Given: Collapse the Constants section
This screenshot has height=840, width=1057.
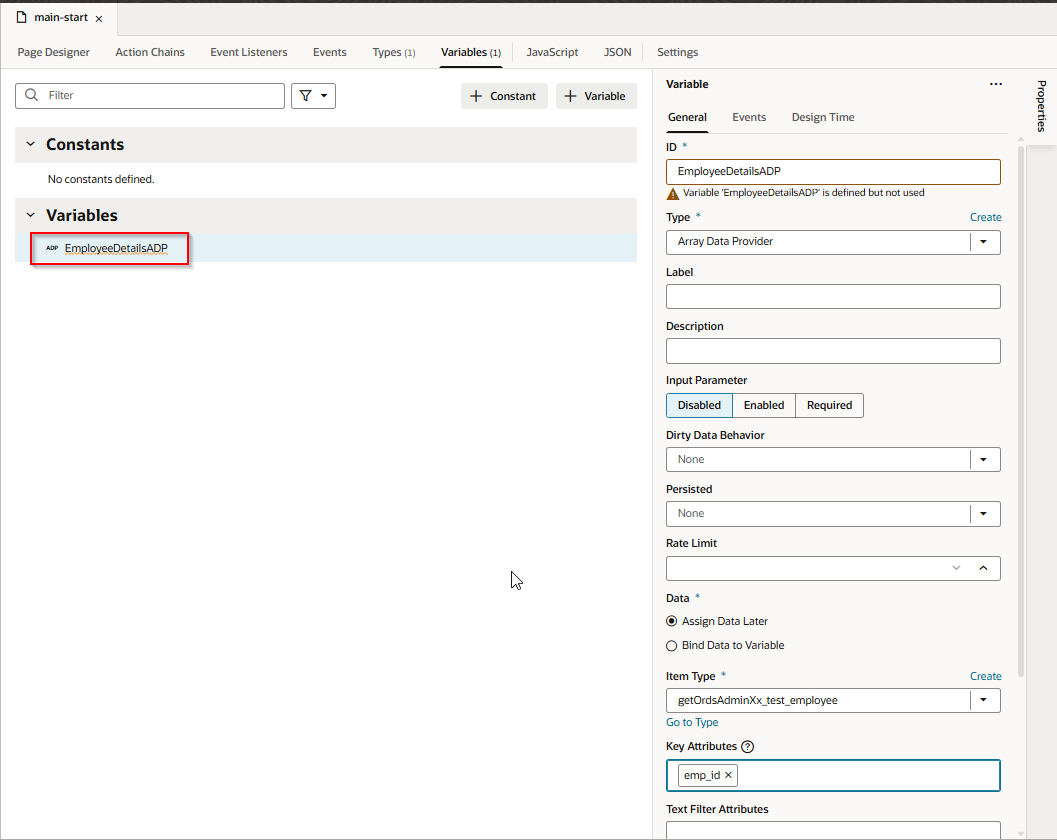Looking at the screenshot, I should [30, 145].
